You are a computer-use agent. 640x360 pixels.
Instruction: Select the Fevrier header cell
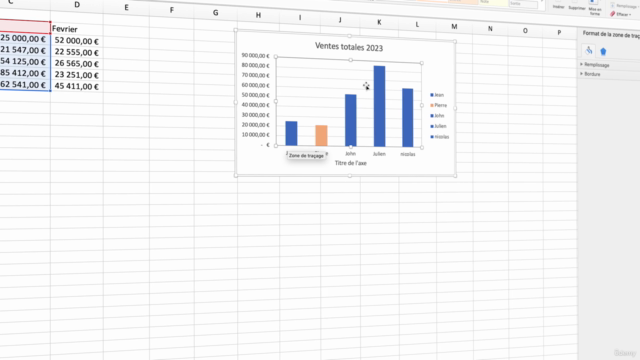[77, 29]
